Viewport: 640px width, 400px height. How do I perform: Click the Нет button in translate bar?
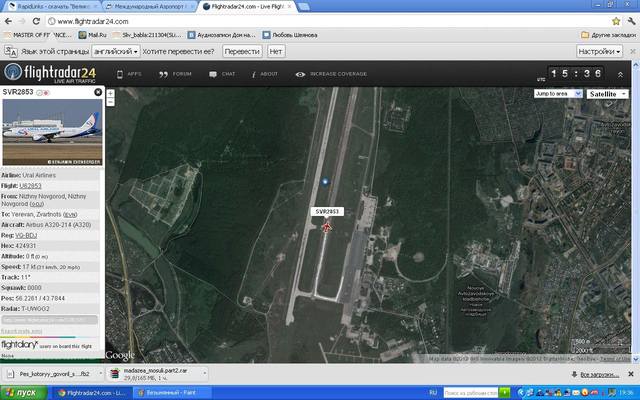pos(276,51)
